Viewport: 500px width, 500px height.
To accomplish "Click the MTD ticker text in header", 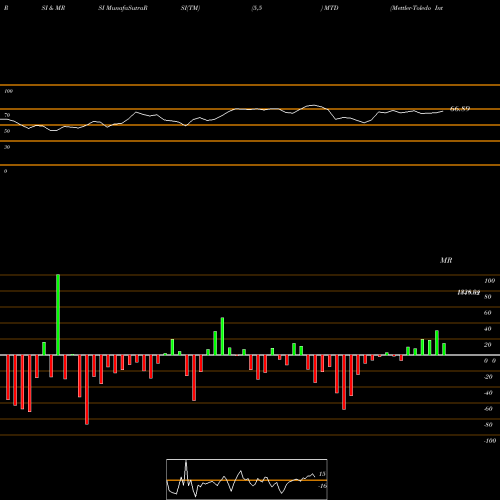I will coord(331,8).
